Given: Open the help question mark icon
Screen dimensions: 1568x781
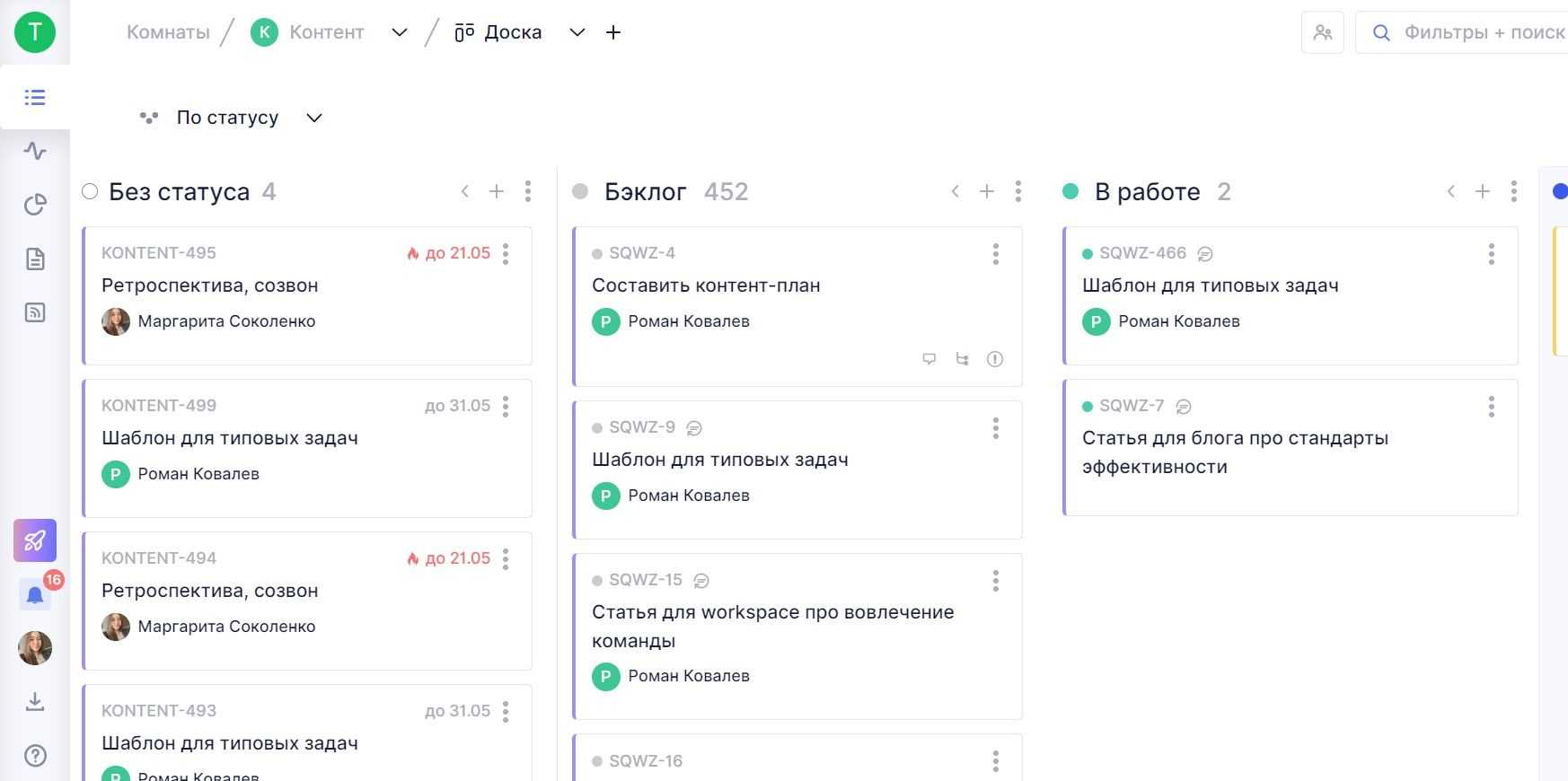Looking at the screenshot, I should point(35,756).
